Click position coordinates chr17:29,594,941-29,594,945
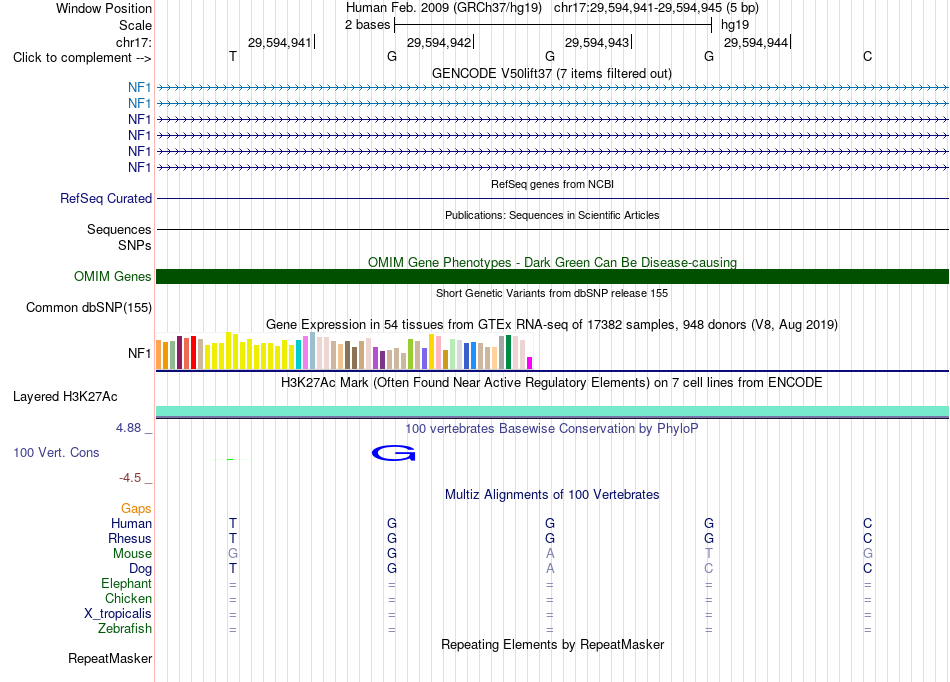 click(x=656, y=8)
